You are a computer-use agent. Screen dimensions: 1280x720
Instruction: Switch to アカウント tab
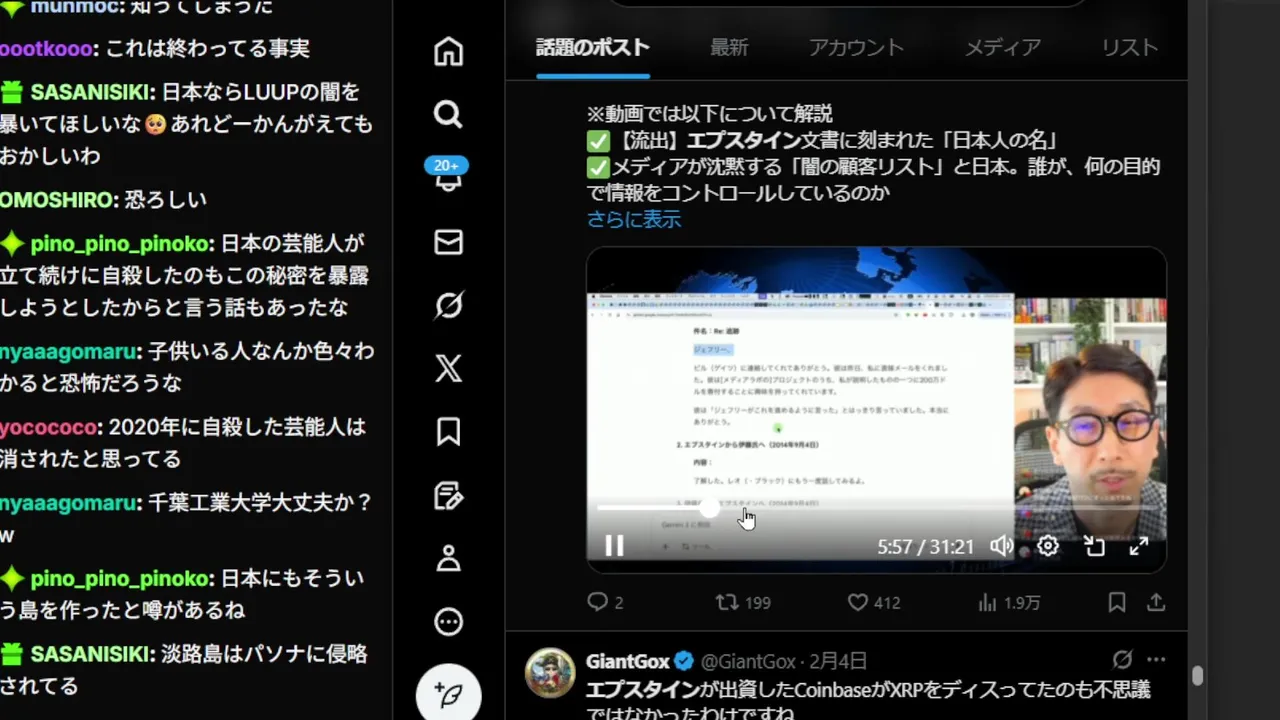tap(856, 47)
